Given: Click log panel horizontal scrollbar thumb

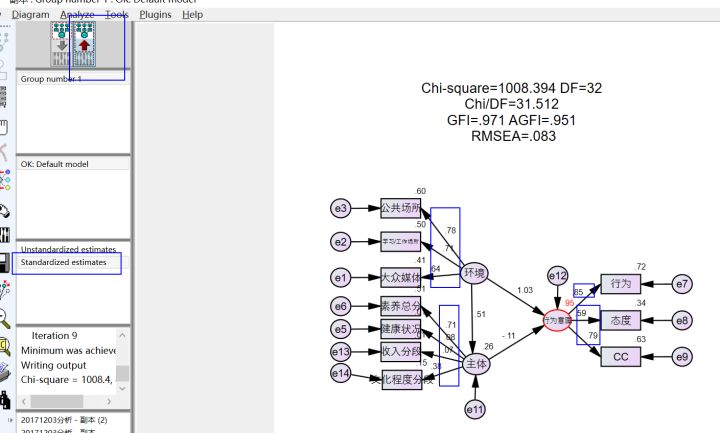Looking at the screenshot, I should (x=57, y=401).
